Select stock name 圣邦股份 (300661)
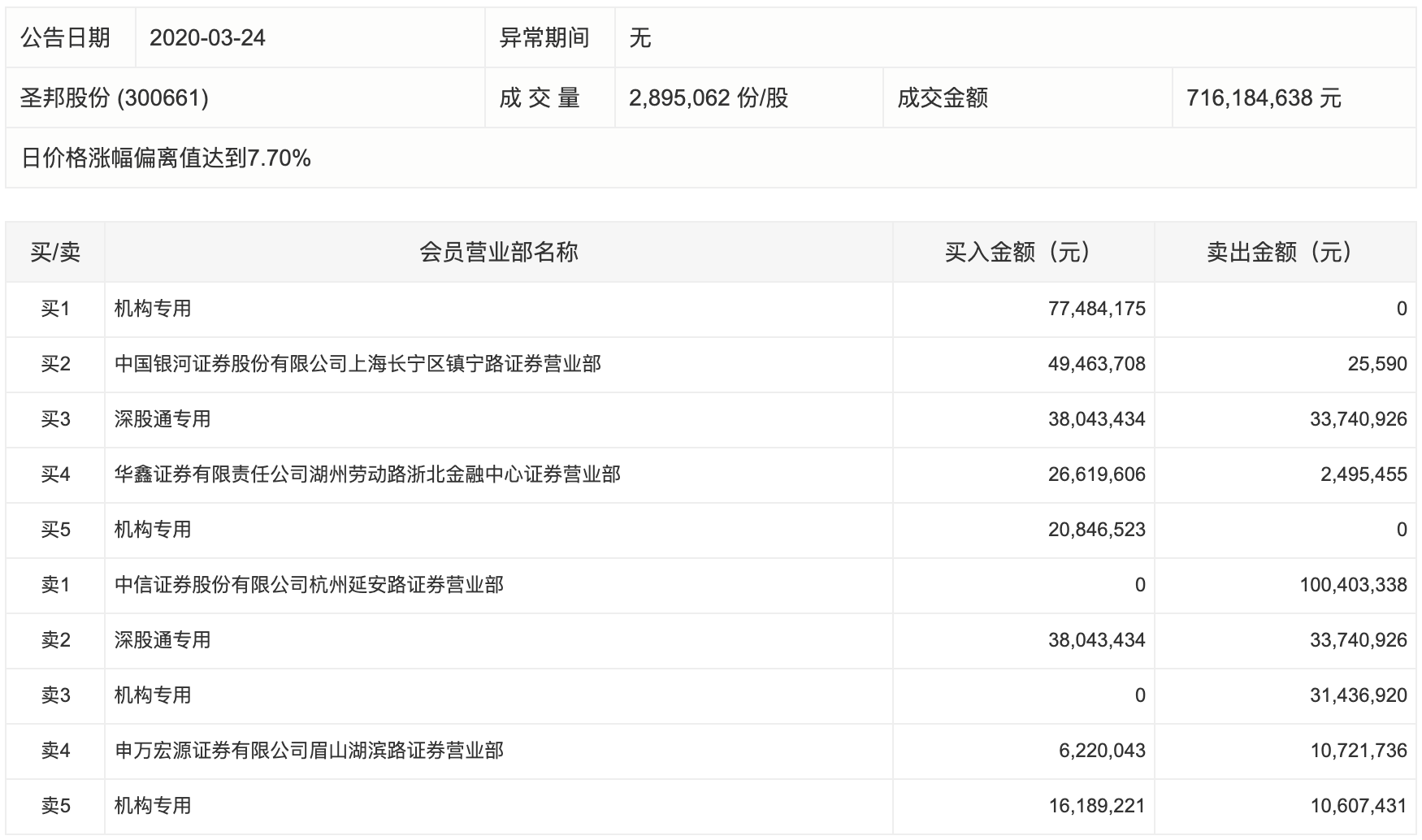Image resolution: width=1422 pixels, height=840 pixels. (115, 98)
